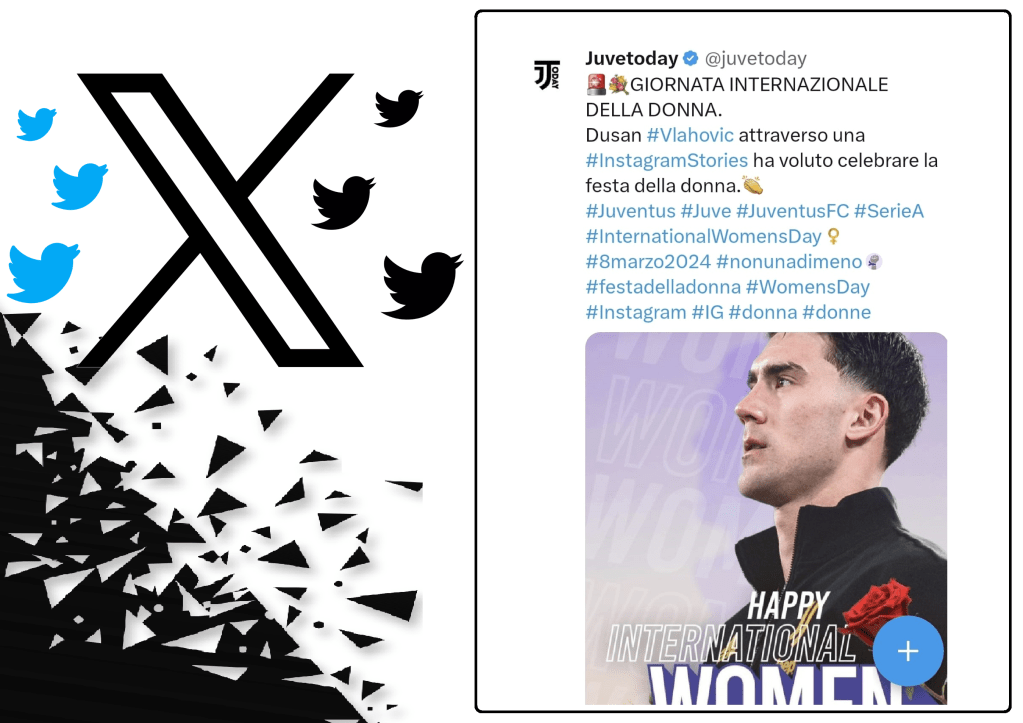This screenshot has width=1023, height=723.
Task: Click the smallest blue Twitter bird
Action: [x=37, y=124]
